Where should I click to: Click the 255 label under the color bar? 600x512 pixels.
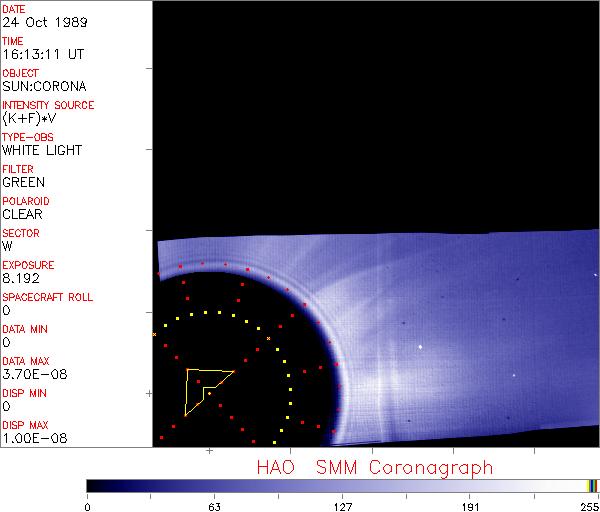[x=589, y=505]
